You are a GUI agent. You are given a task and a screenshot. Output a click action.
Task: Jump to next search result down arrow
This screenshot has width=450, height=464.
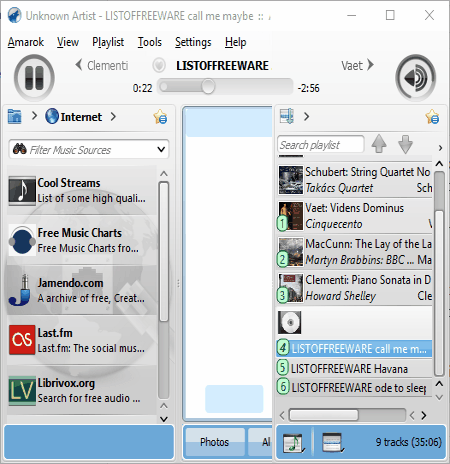click(x=405, y=144)
